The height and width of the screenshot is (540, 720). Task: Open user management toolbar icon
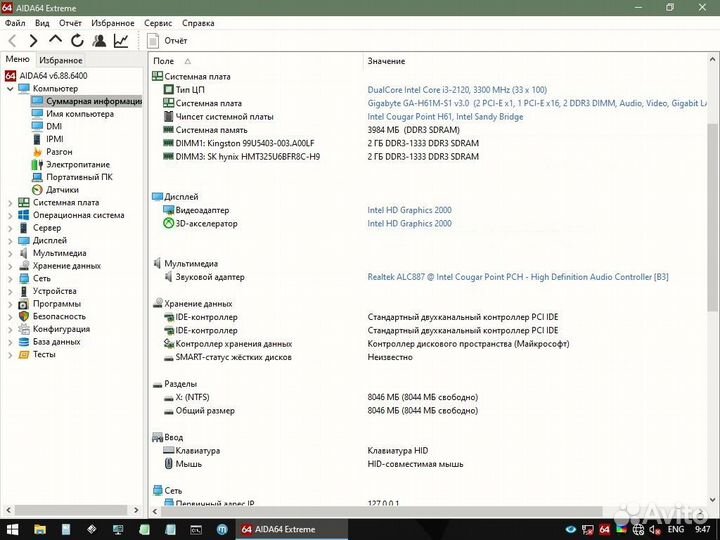tap(99, 41)
